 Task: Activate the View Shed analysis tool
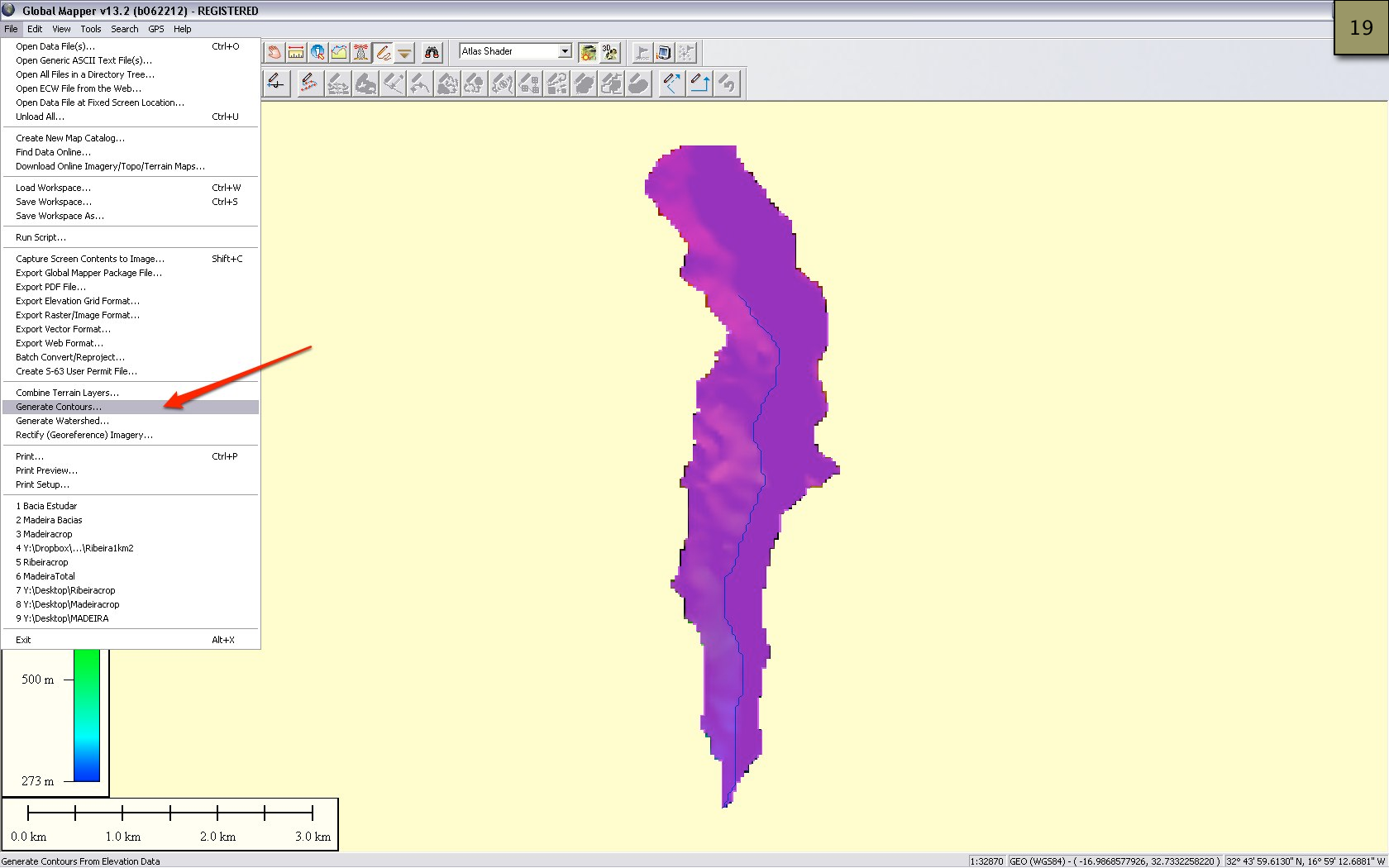pyautogui.click(x=360, y=51)
